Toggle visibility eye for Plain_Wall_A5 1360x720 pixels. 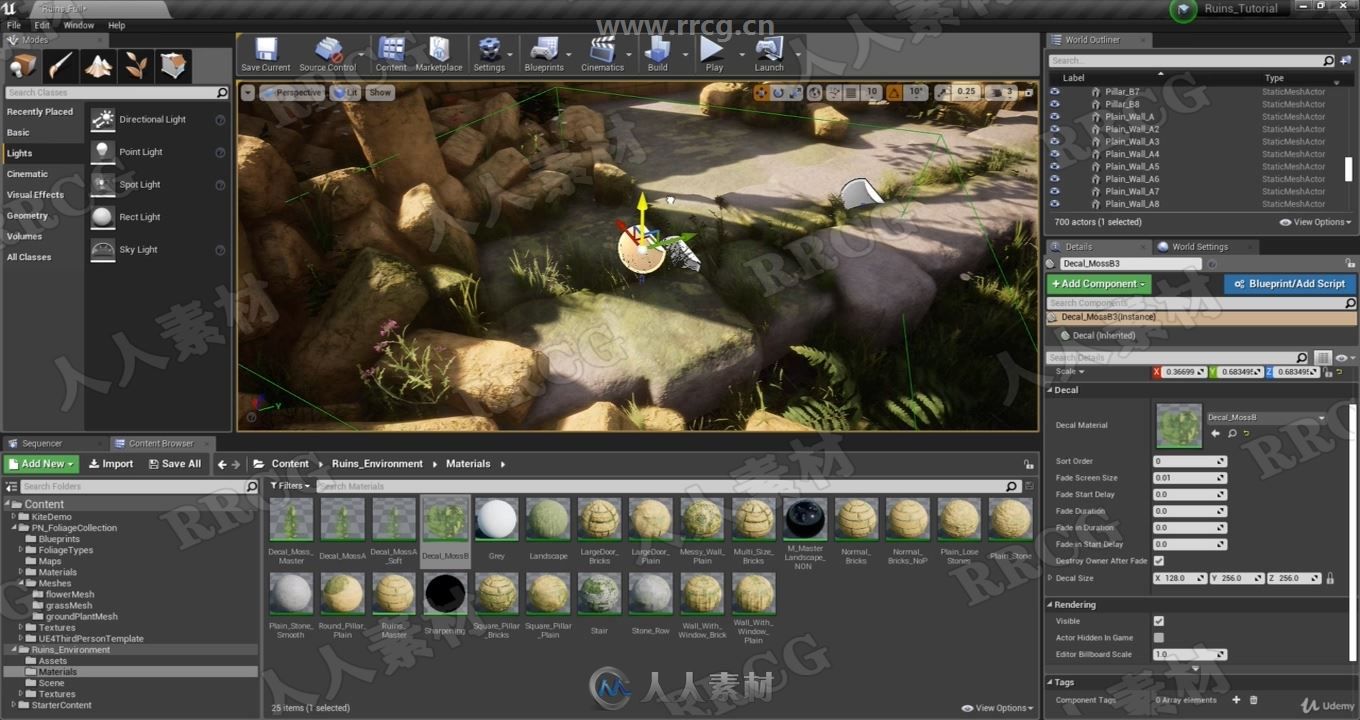coord(1054,166)
